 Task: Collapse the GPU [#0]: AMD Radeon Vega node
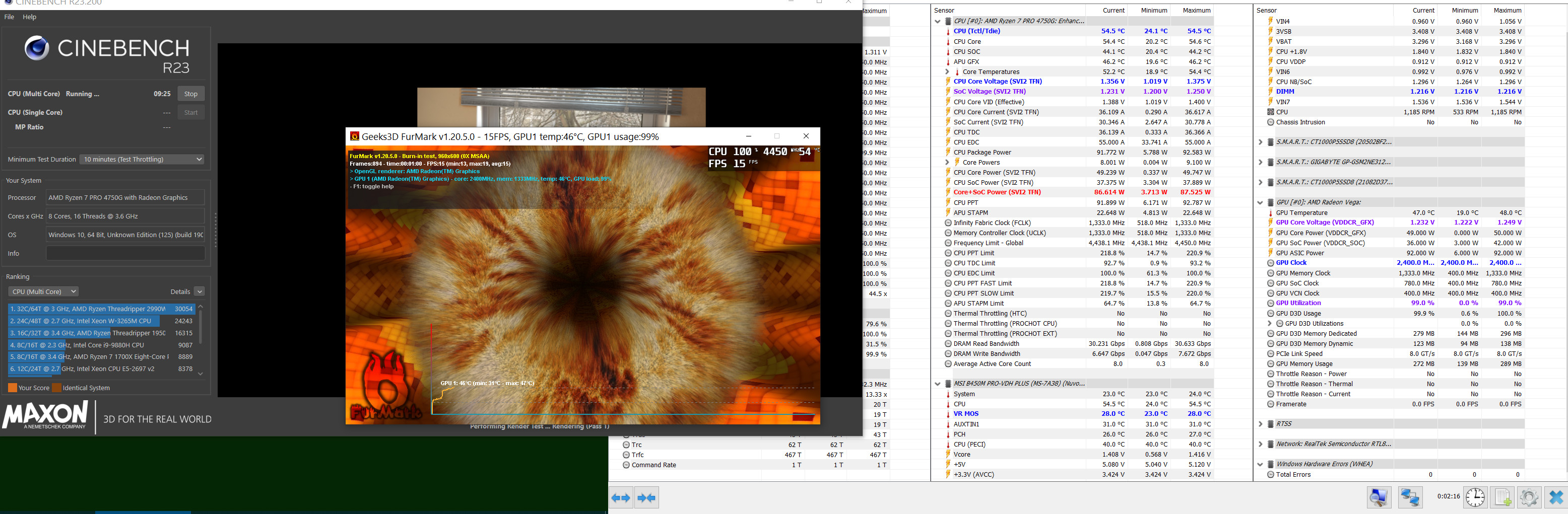(1260, 202)
